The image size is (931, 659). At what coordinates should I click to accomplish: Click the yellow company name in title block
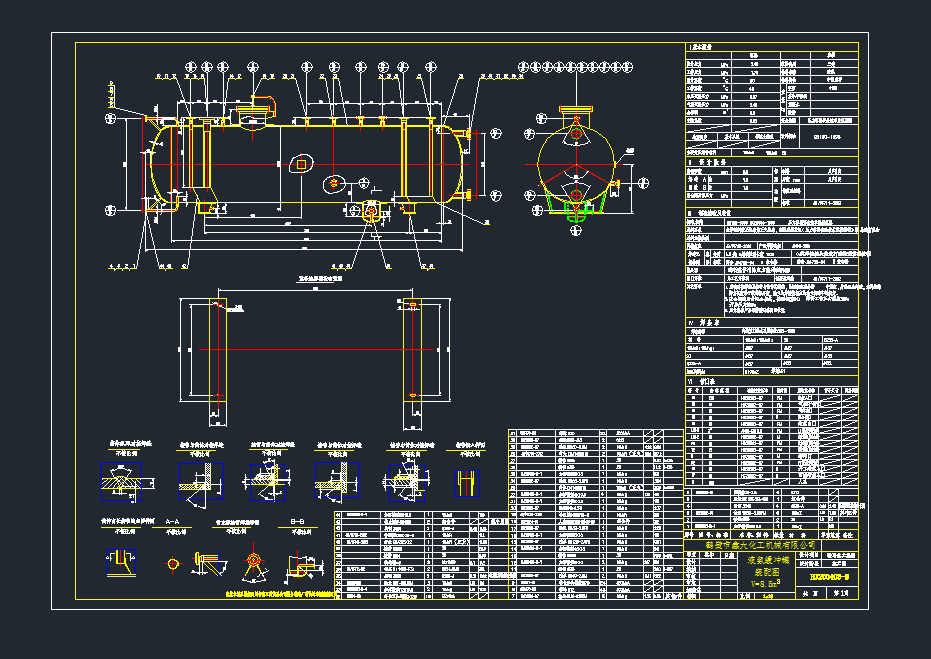pos(757,547)
